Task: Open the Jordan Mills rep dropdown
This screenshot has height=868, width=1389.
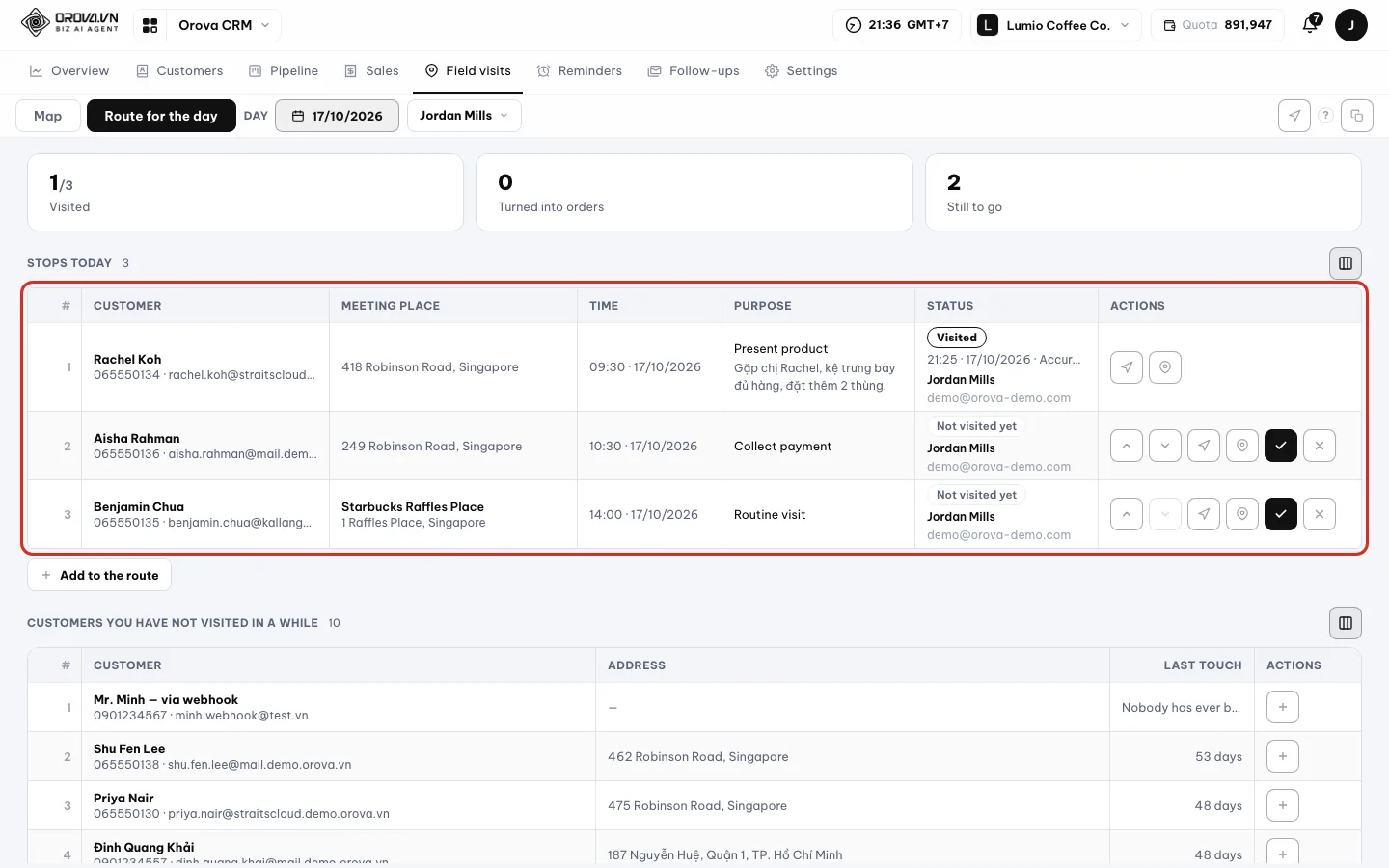Action: coord(464,116)
